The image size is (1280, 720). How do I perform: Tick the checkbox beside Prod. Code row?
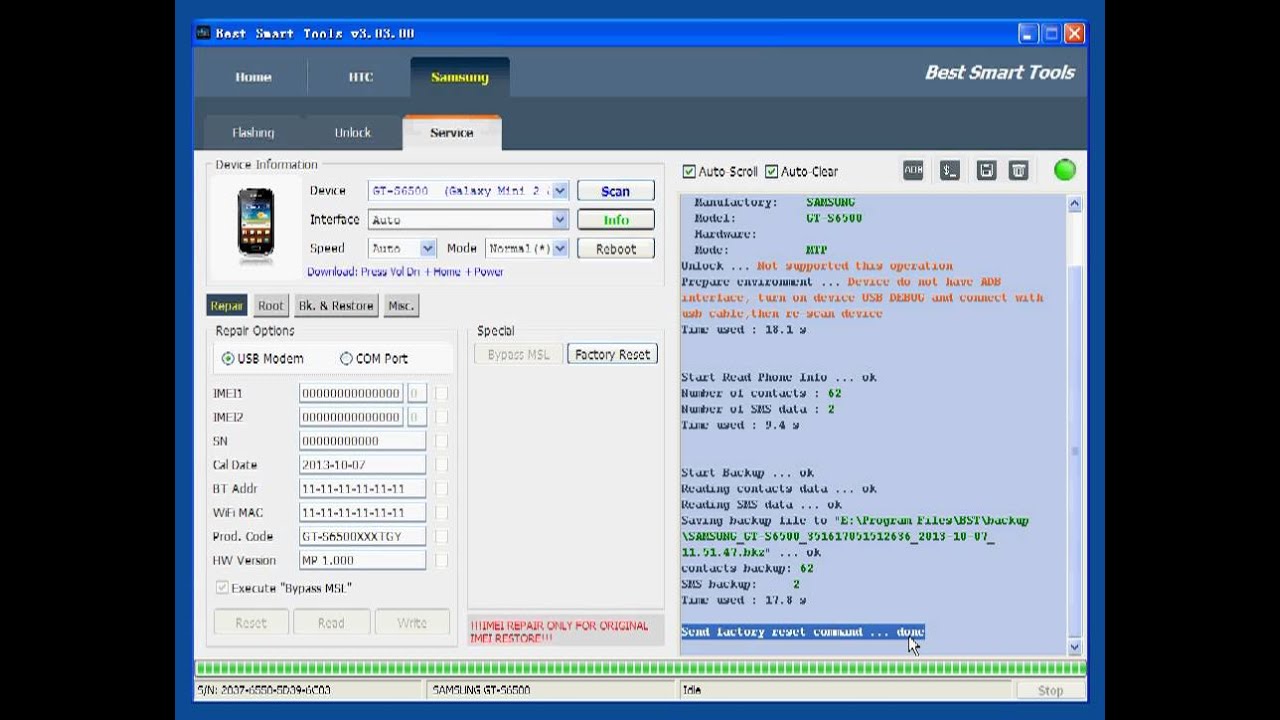(x=441, y=537)
